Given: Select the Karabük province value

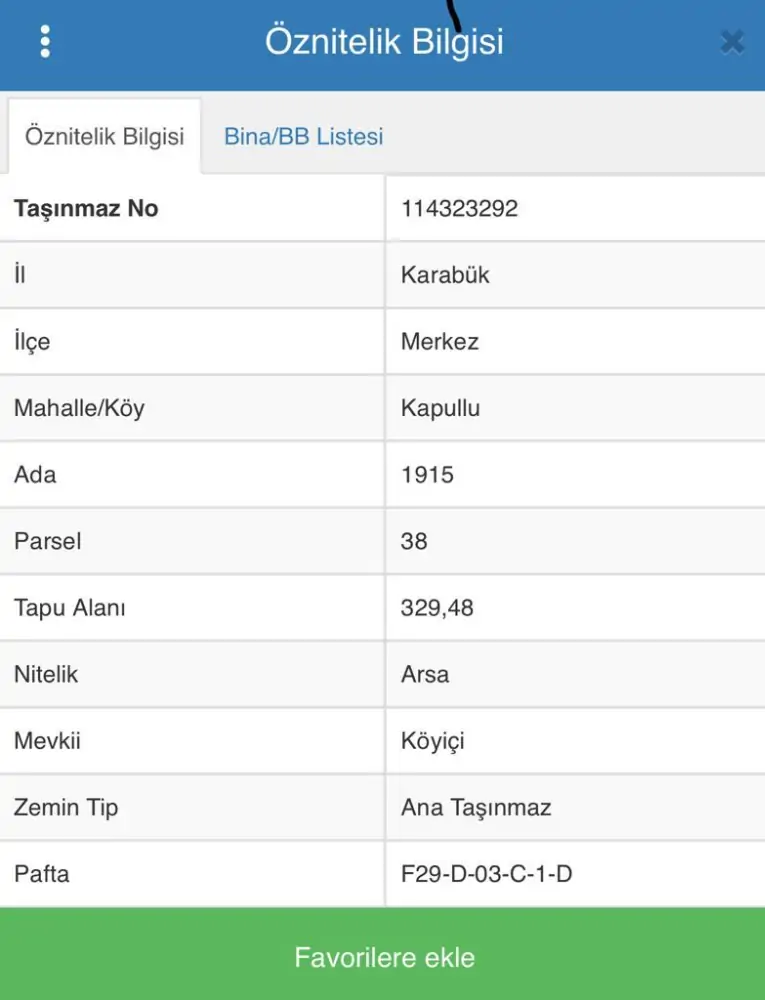Looking at the screenshot, I should [x=445, y=275].
